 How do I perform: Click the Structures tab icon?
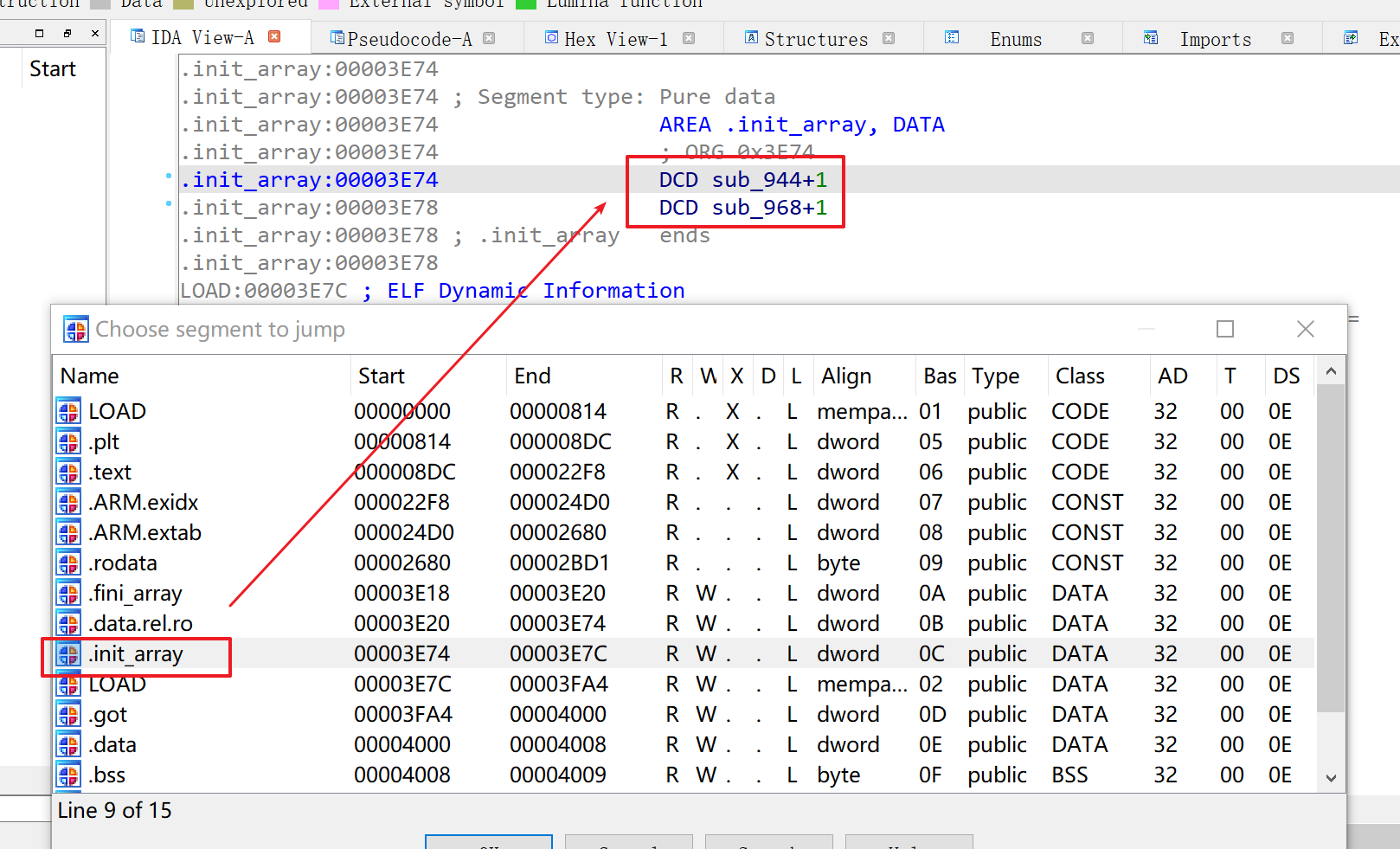[x=752, y=37]
